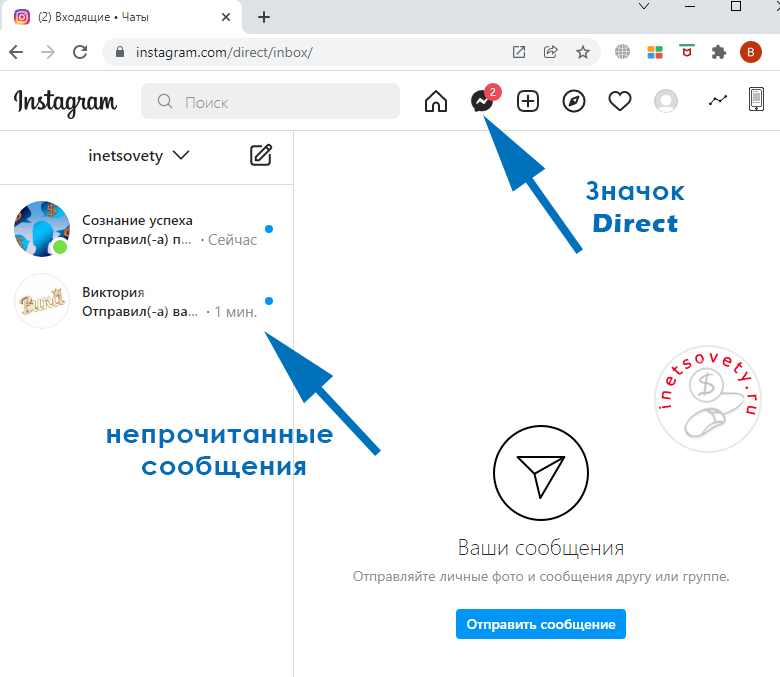Bookmark this page with the star icon
The height and width of the screenshot is (677, 780).
[x=583, y=52]
